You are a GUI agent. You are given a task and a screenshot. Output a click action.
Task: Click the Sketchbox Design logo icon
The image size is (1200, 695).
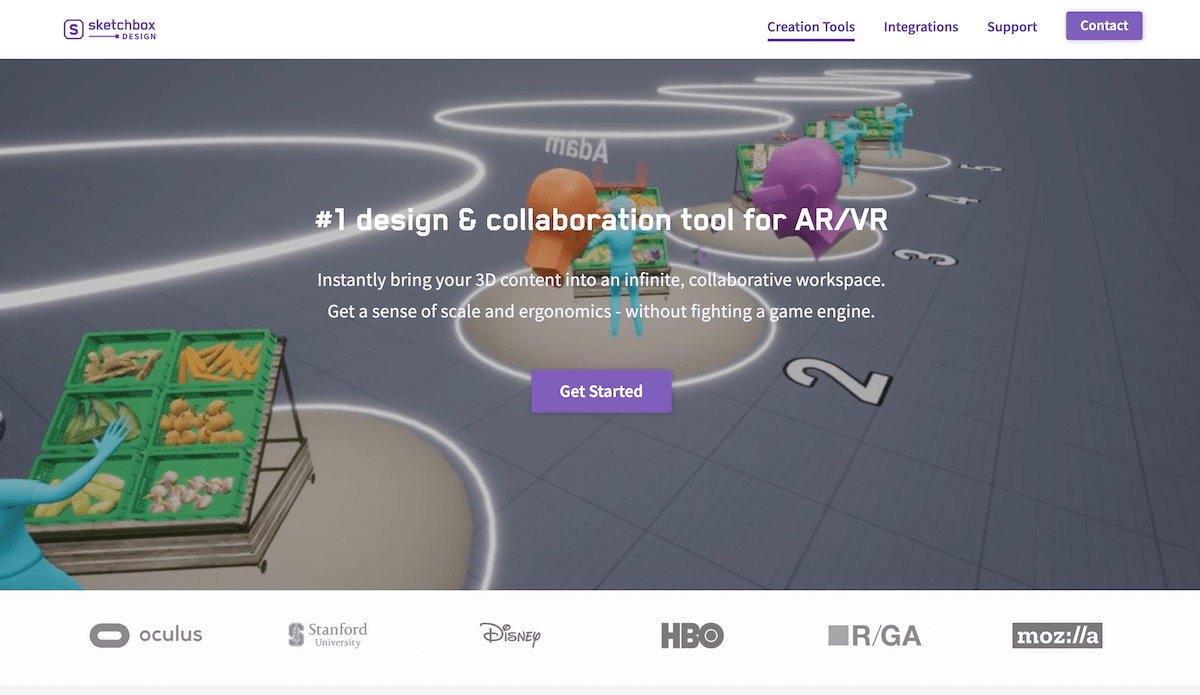pos(73,30)
